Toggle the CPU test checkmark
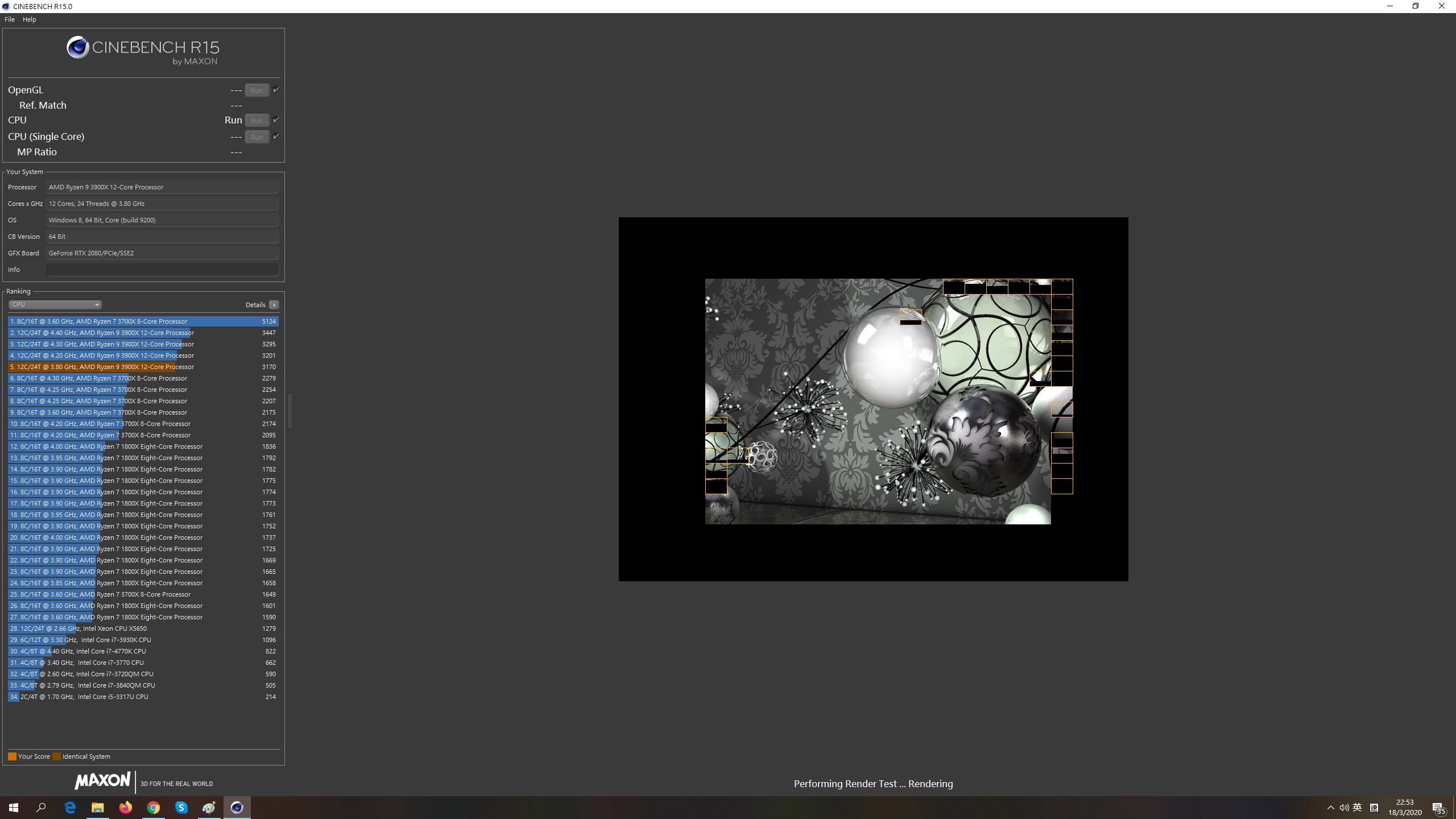Viewport: 1456px width, 819px height. point(276,120)
